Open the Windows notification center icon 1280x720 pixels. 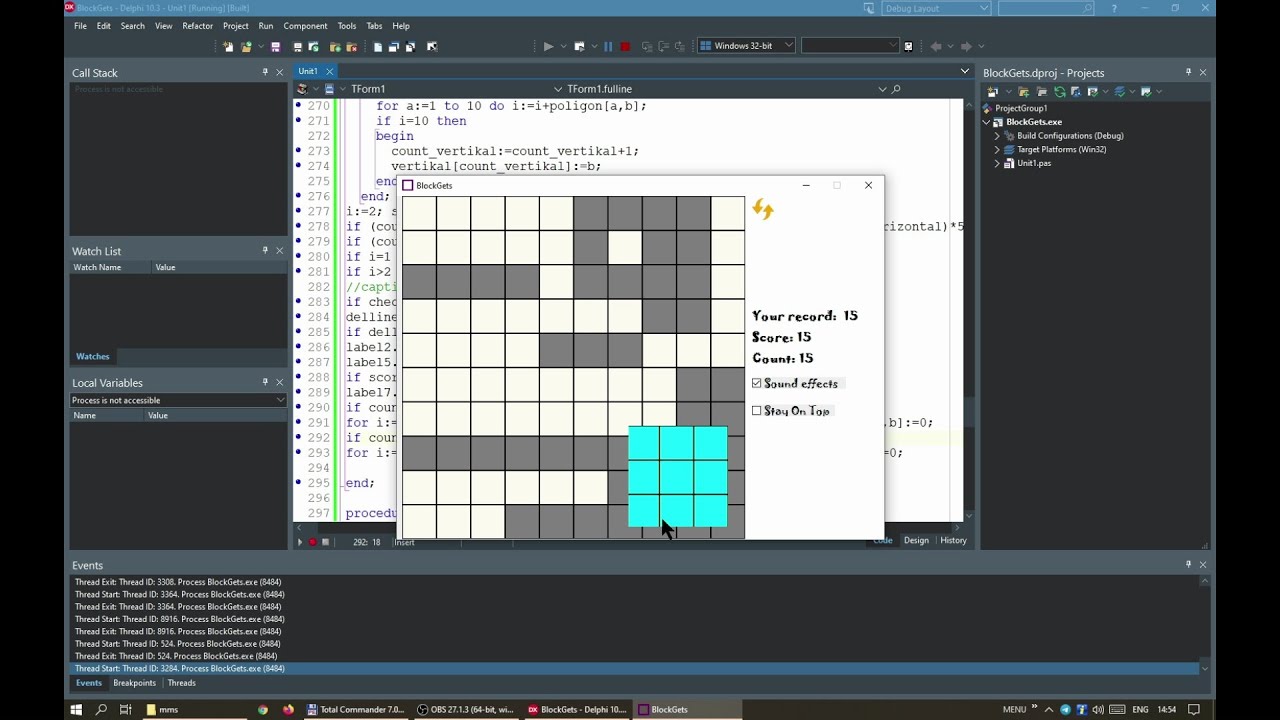pos(1193,709)
